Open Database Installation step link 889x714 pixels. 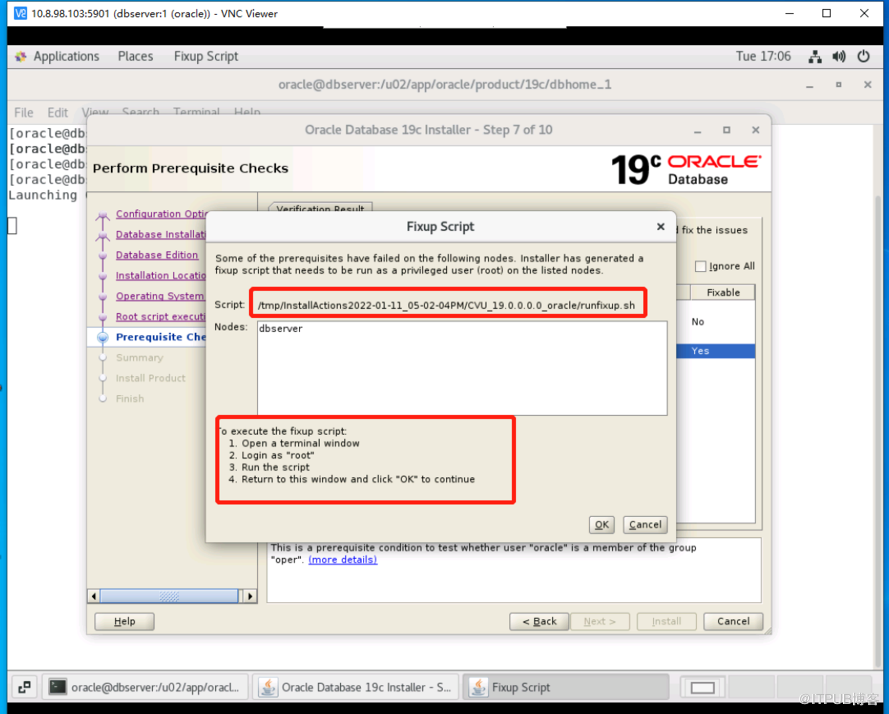(160, 234)
